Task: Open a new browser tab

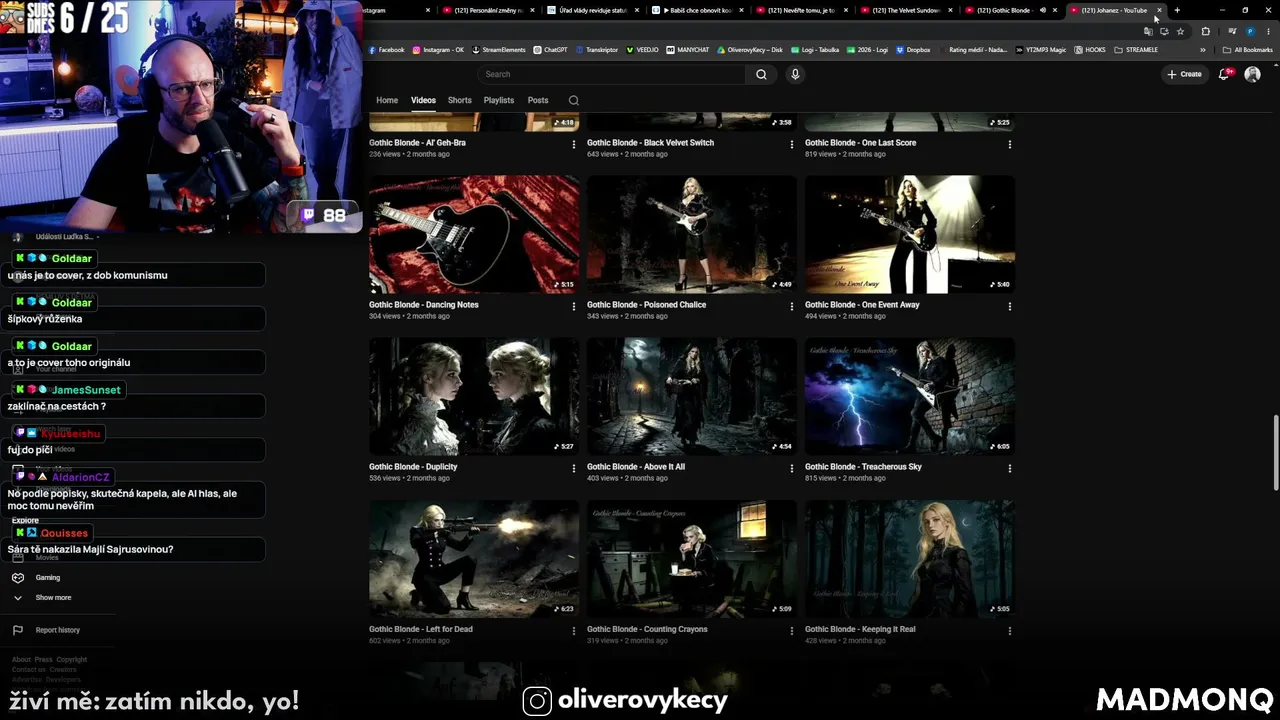Action: tap(1177, 10)
